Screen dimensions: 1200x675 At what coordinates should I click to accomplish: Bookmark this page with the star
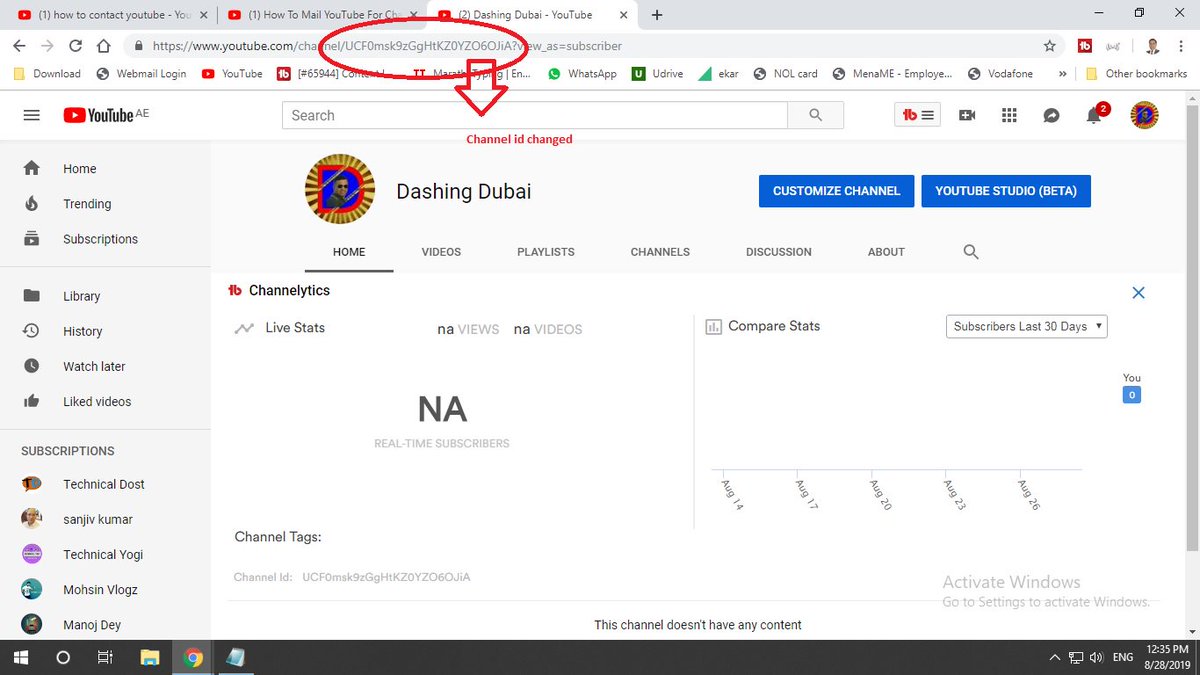pyautogui.click(x=1049, y=46)
